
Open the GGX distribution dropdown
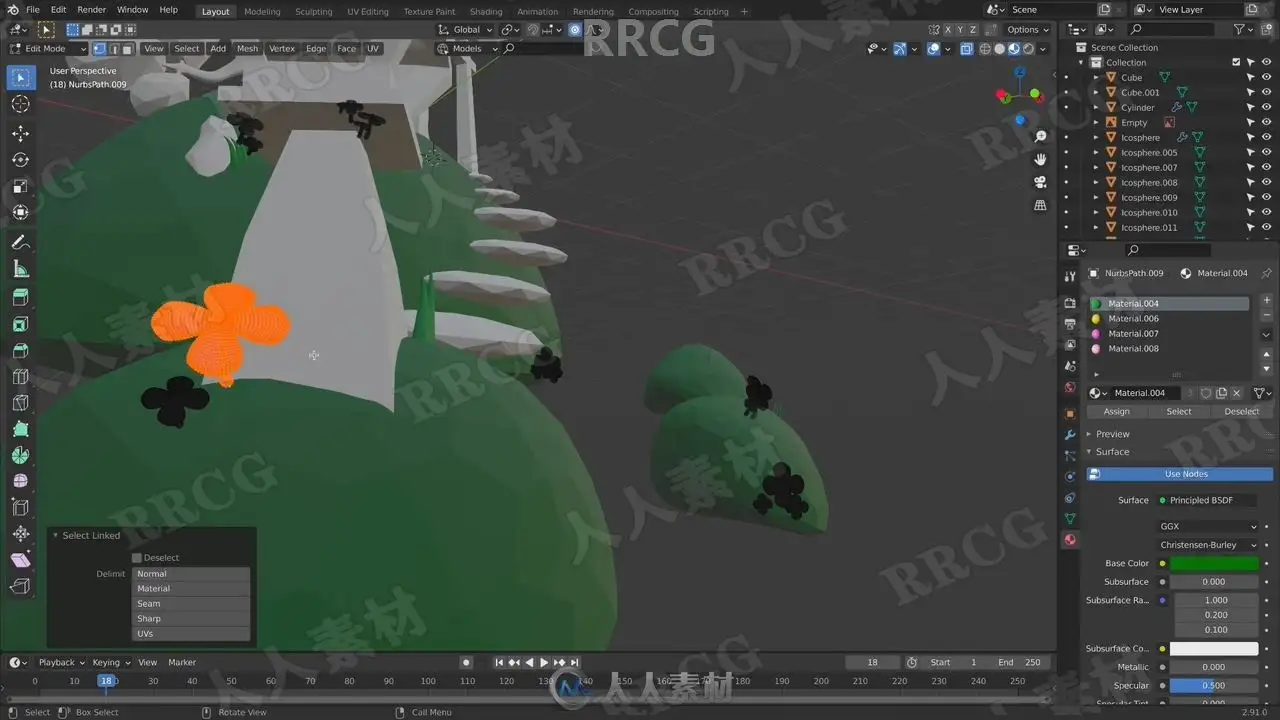(1208, 526)
